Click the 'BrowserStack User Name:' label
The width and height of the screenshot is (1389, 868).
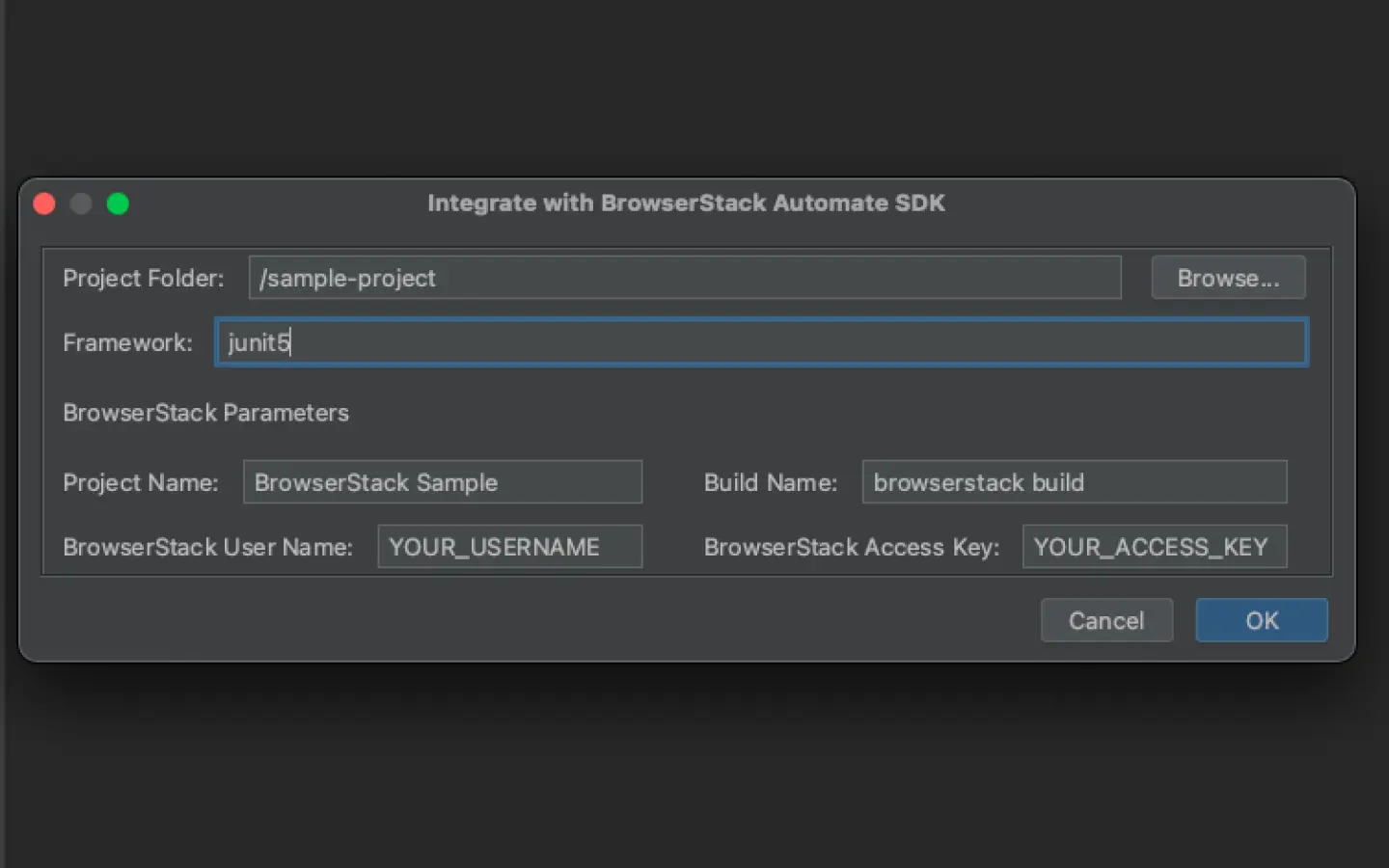click(x=207, y=548)
